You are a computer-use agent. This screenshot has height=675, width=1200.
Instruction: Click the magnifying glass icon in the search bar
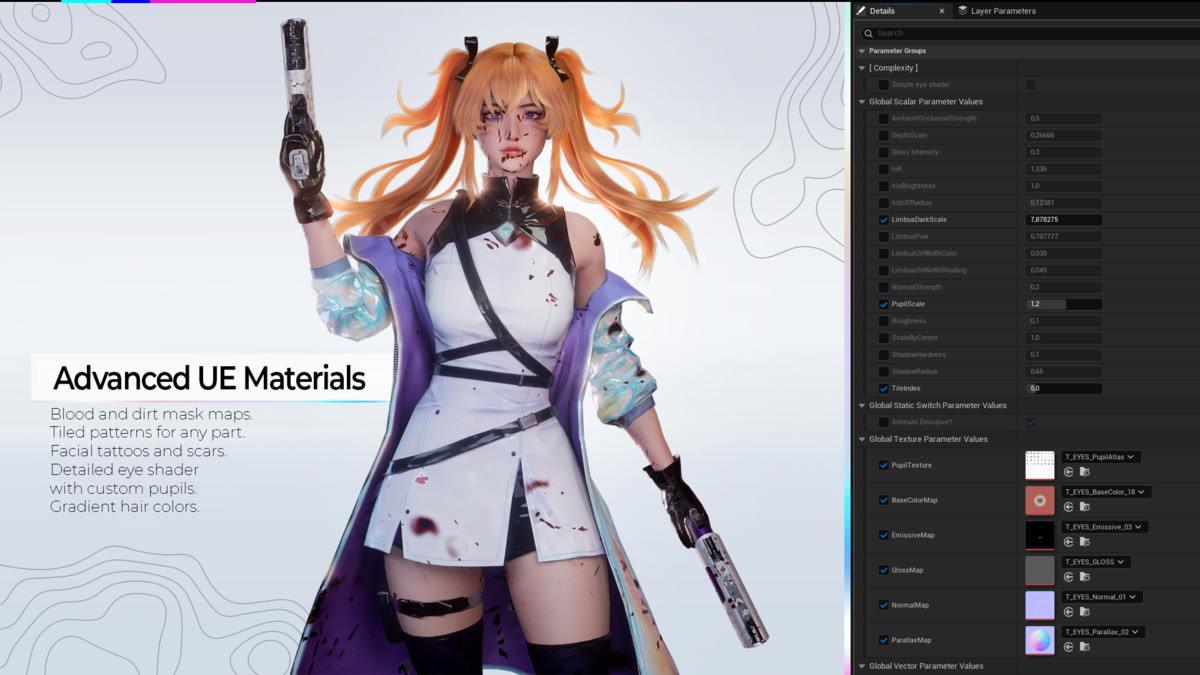pos(868,33)
